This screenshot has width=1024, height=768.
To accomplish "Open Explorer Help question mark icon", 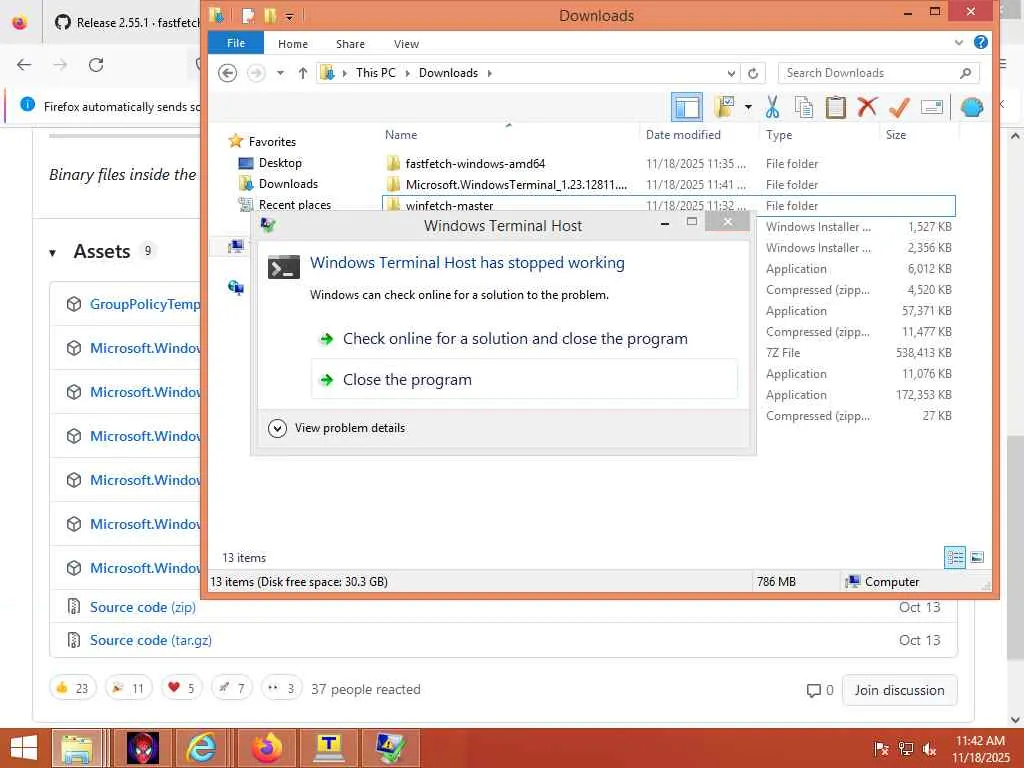I will click(x=980, y=42).
